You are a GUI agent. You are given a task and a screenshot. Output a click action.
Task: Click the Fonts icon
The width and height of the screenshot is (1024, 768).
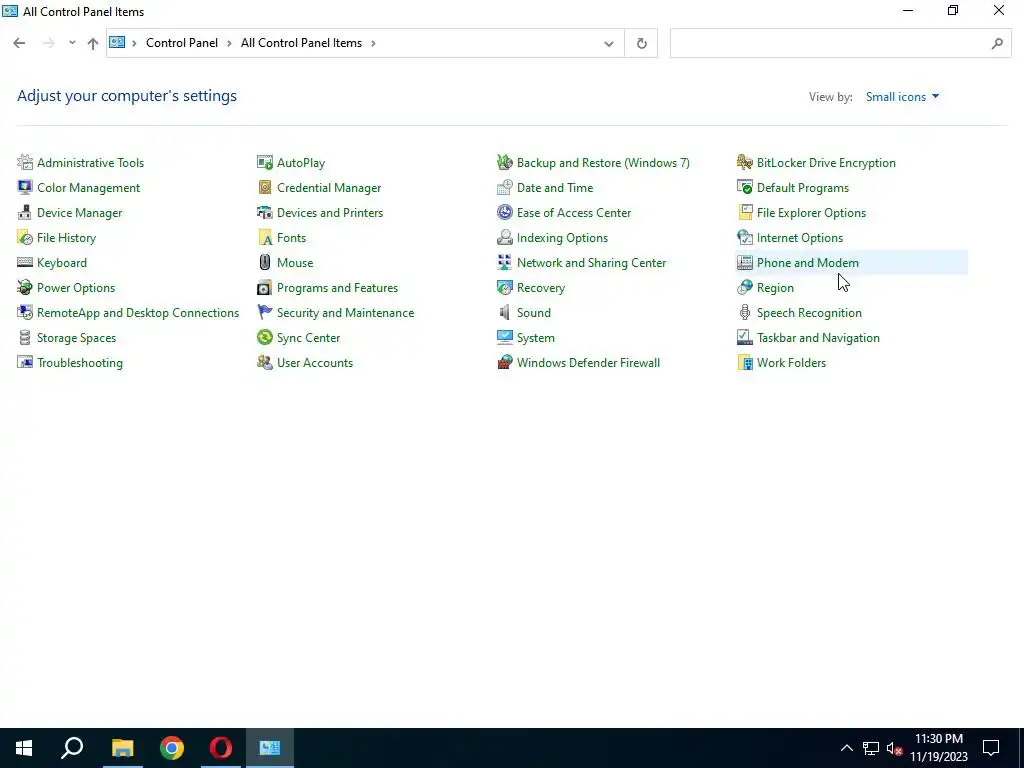pyautogui.click(x=264, y=238)
